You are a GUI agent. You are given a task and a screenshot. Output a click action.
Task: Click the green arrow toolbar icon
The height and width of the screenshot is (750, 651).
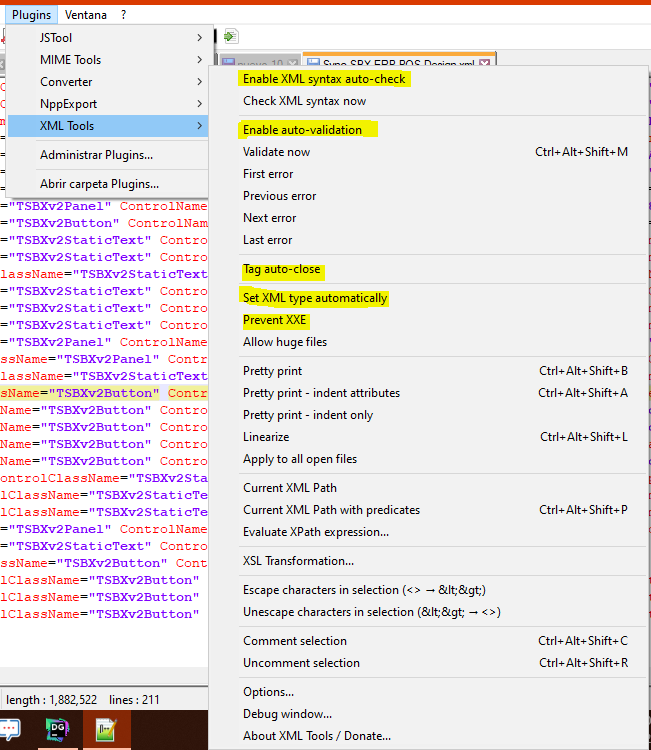231,37
